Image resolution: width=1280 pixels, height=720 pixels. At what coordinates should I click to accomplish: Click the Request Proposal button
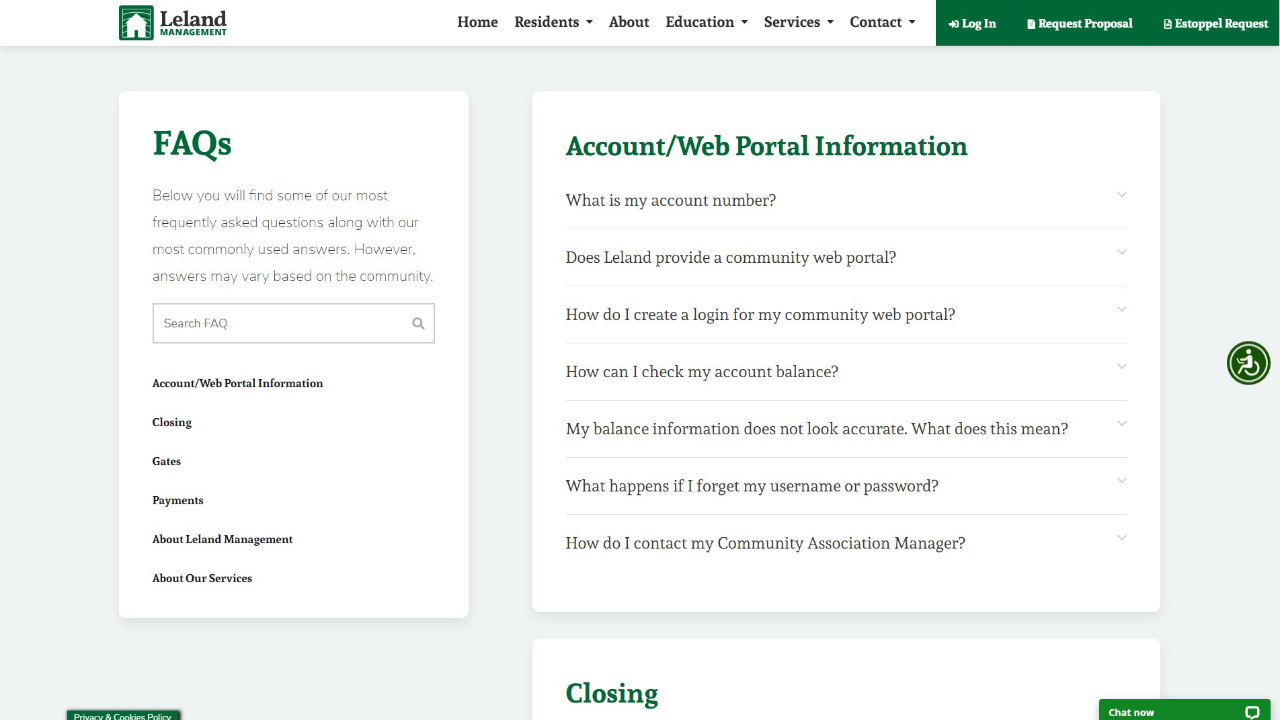[x=1079, y=23]
